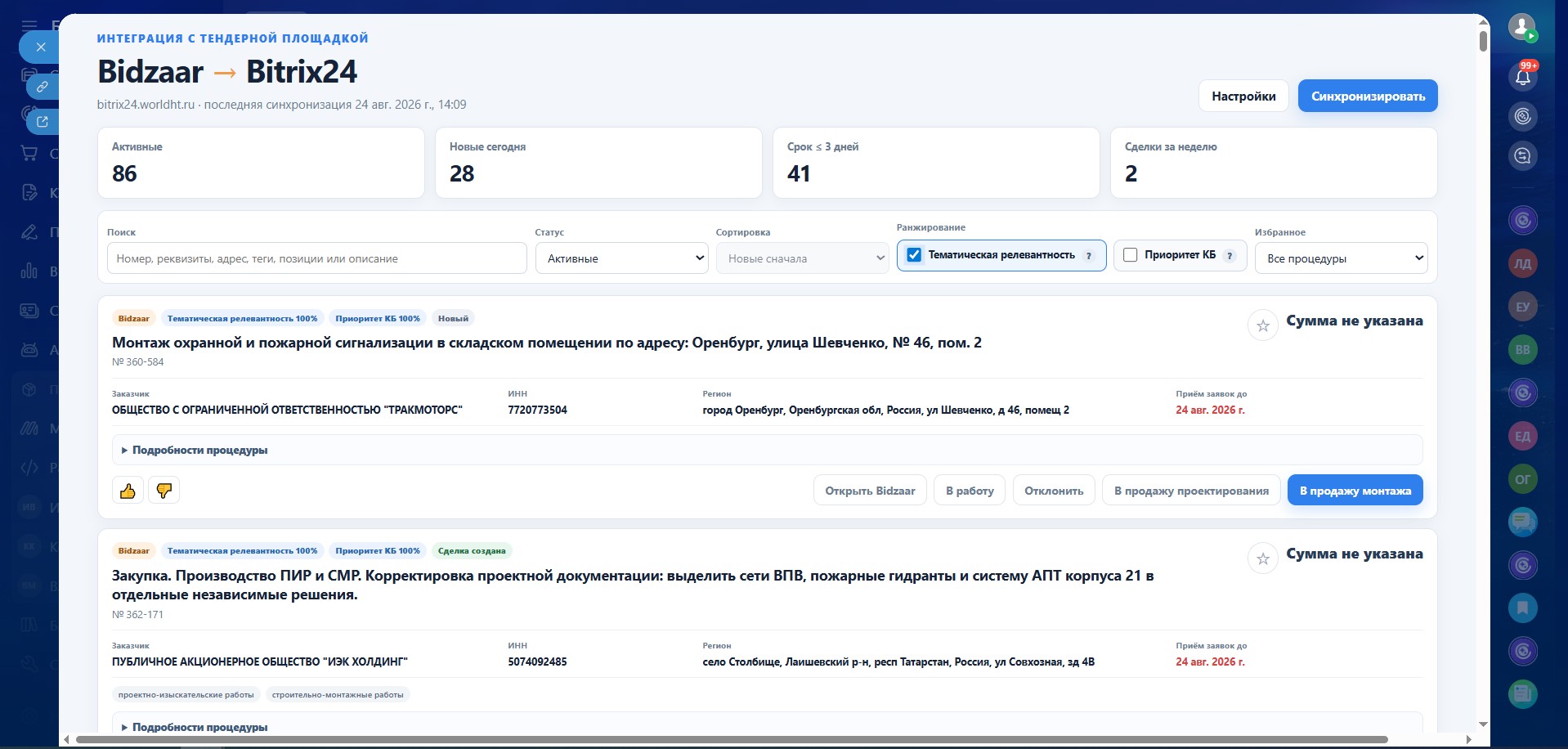Open notifications bell with 99+ badge

click(1522, 76)
